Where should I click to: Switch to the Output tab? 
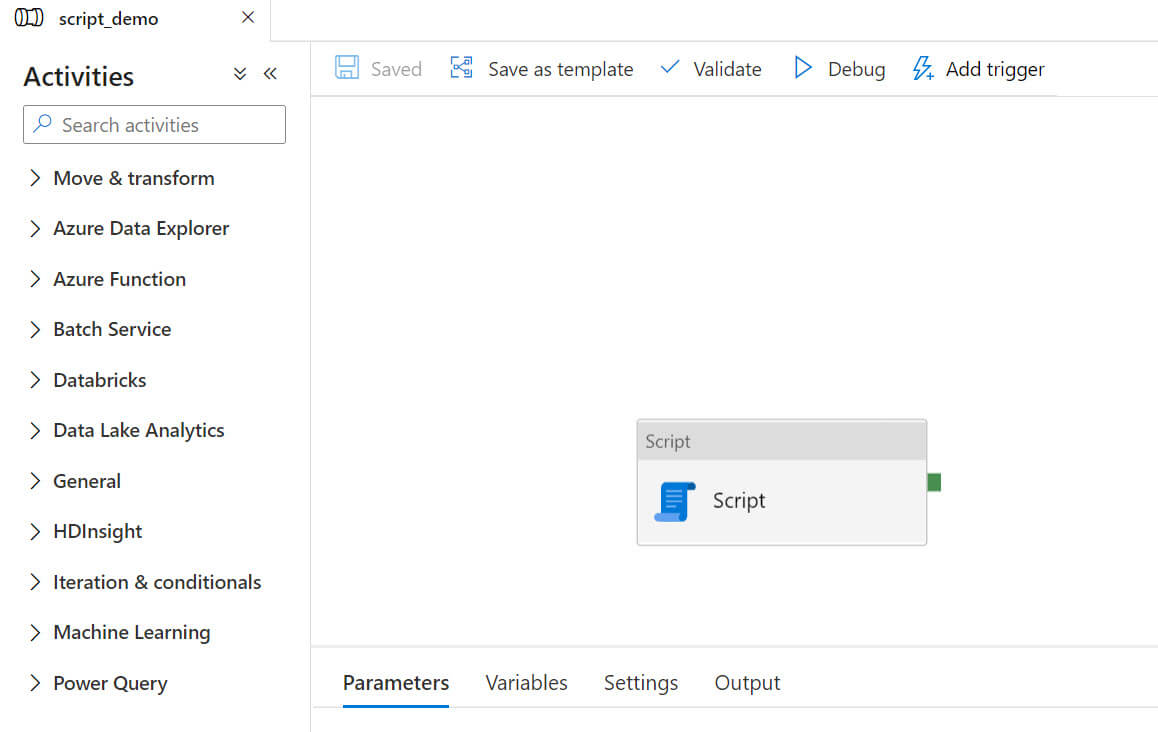click(x=747, y=683)
